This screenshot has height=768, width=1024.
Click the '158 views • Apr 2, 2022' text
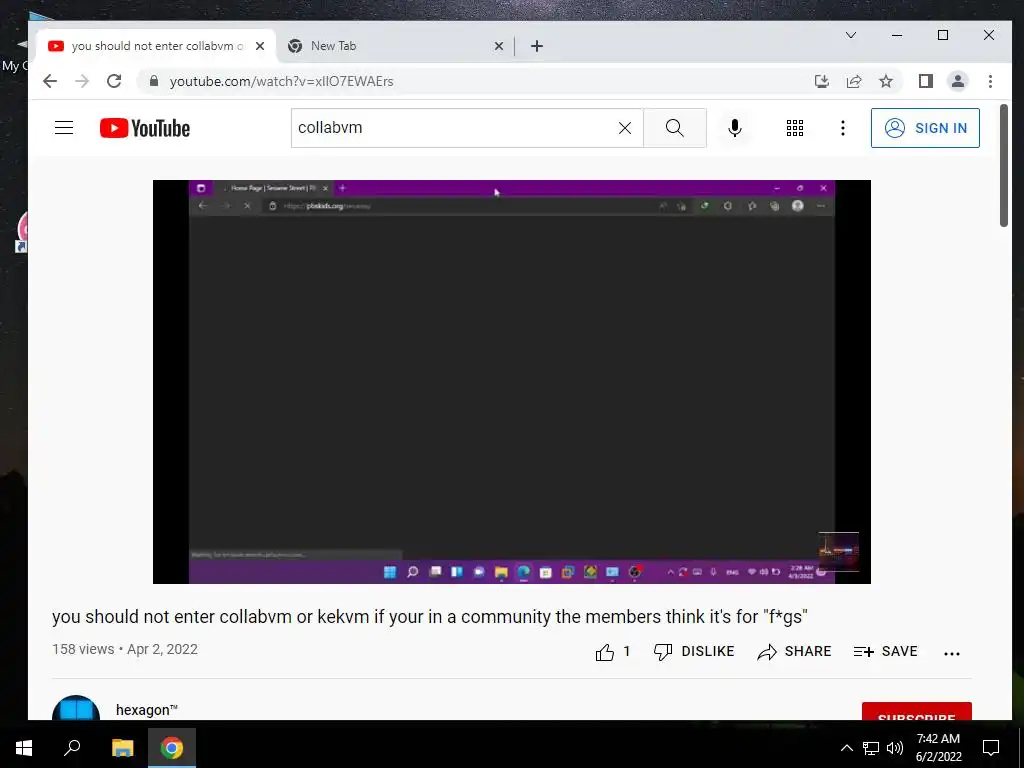125,649
